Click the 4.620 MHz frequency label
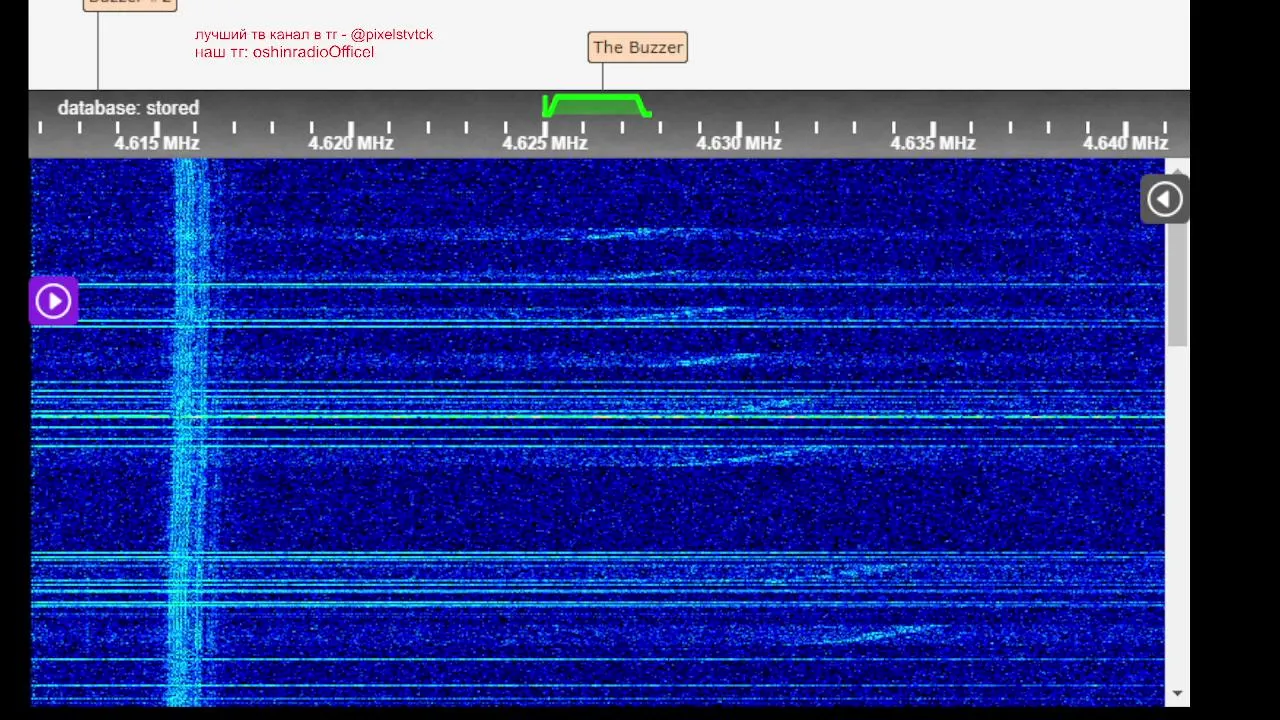1280x720 pixels. [x=351, y=143]
